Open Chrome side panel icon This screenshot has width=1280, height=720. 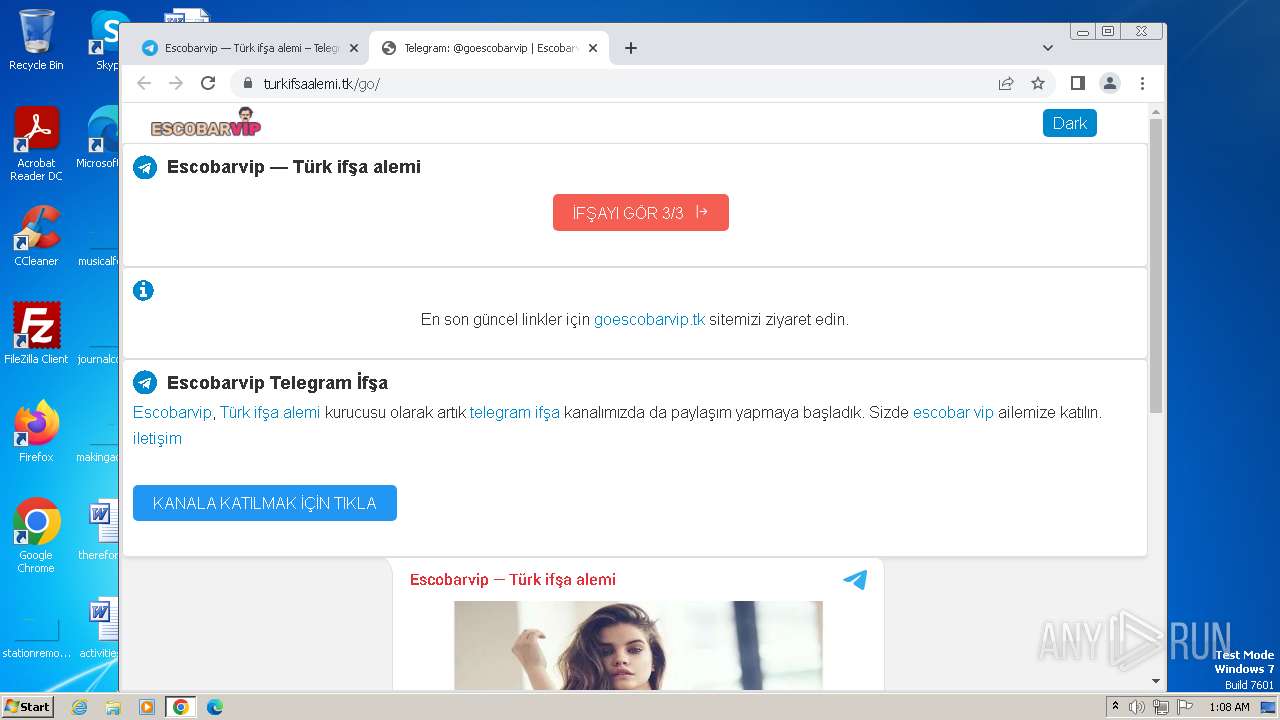click(1077, 83)
